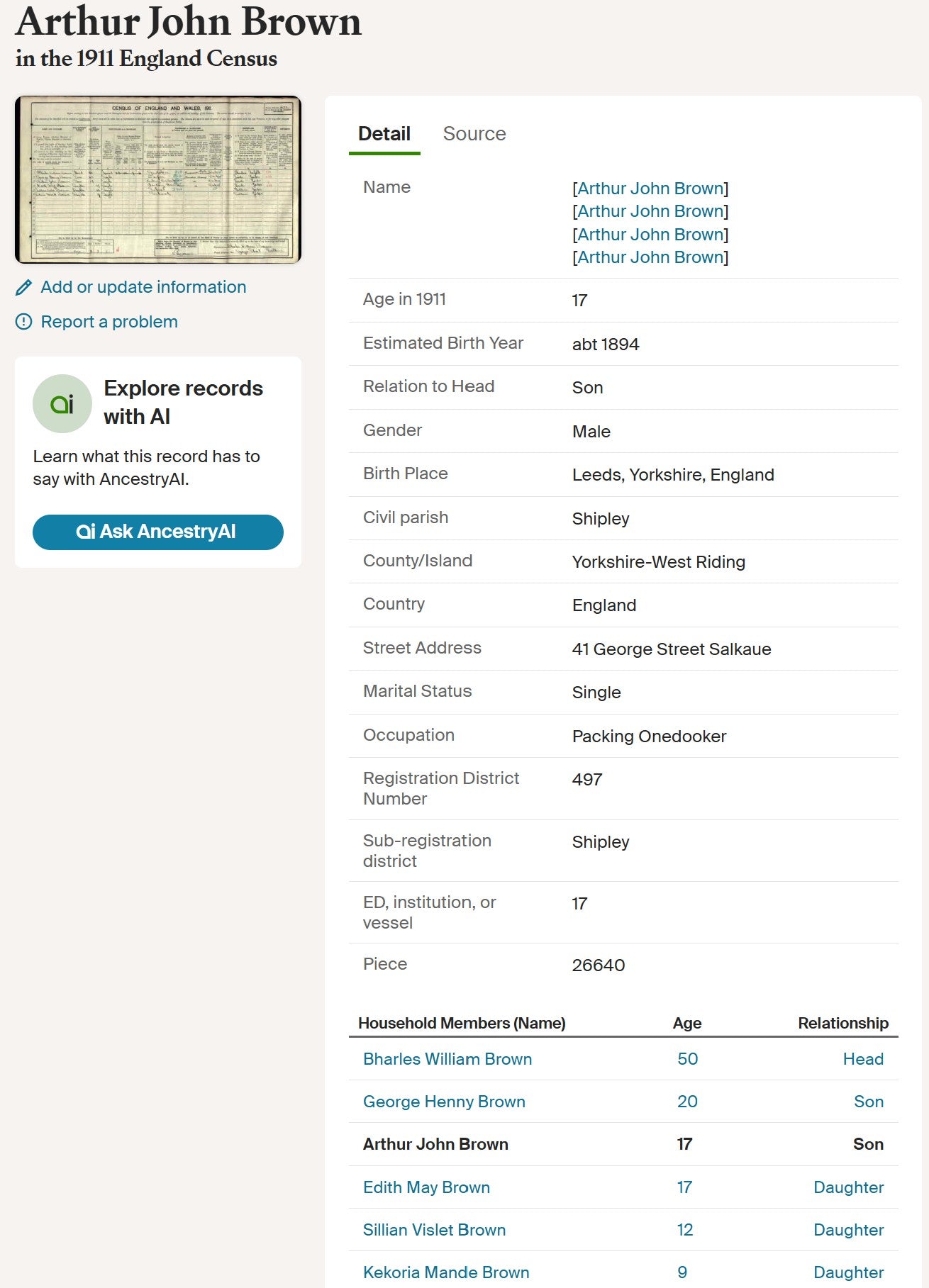Open the census image thumbnail
The height and width of the screenshot is (1288, 929).
[158, 179]
